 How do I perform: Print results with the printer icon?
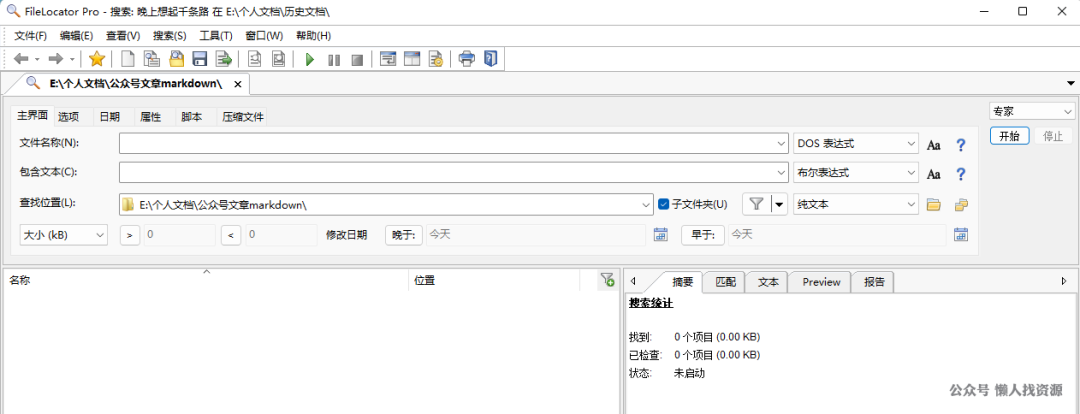click(467, 59)
